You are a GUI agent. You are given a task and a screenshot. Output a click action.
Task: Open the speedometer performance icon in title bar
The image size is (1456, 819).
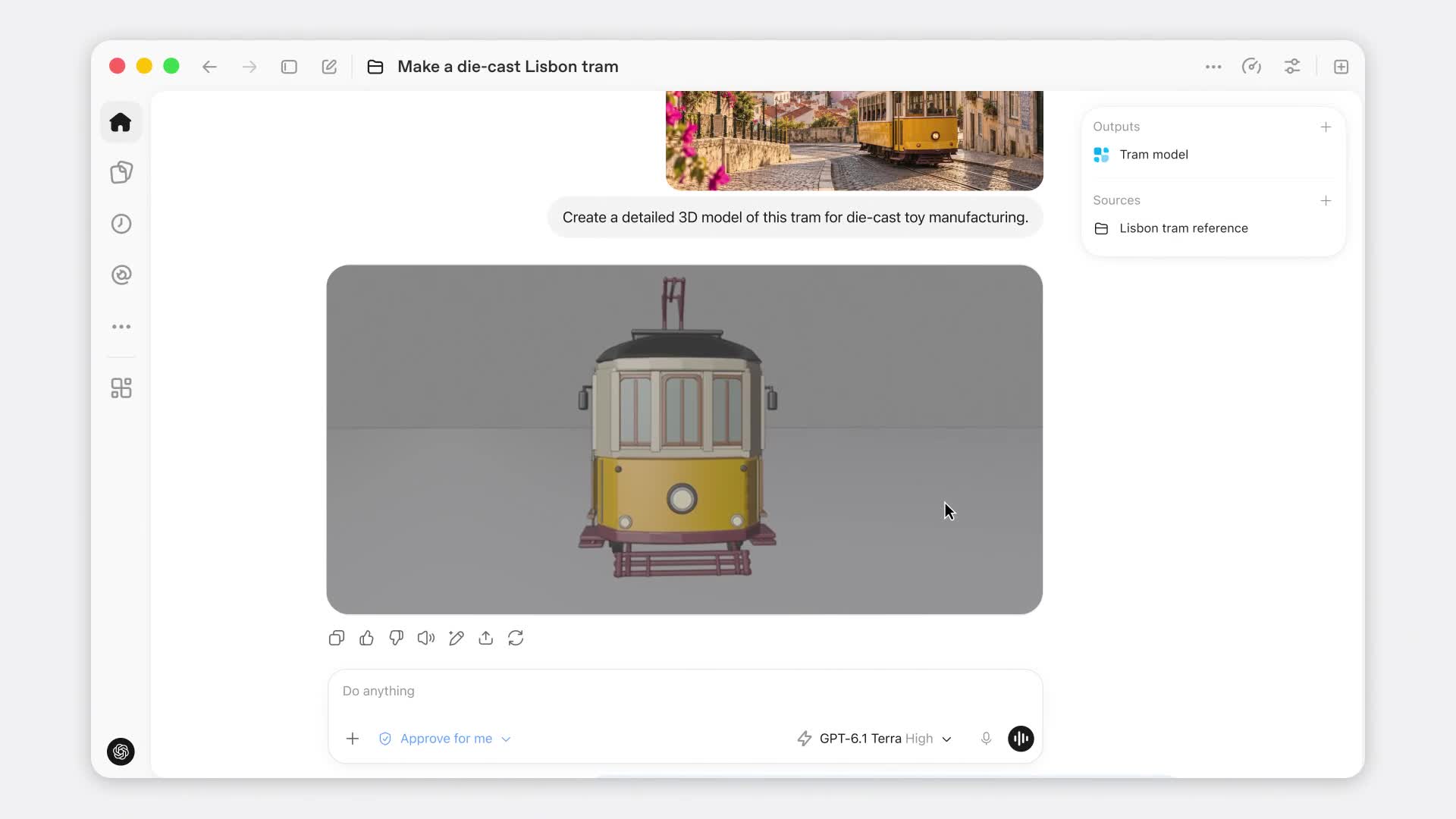pyautogui.click(x=1252, y=67)
